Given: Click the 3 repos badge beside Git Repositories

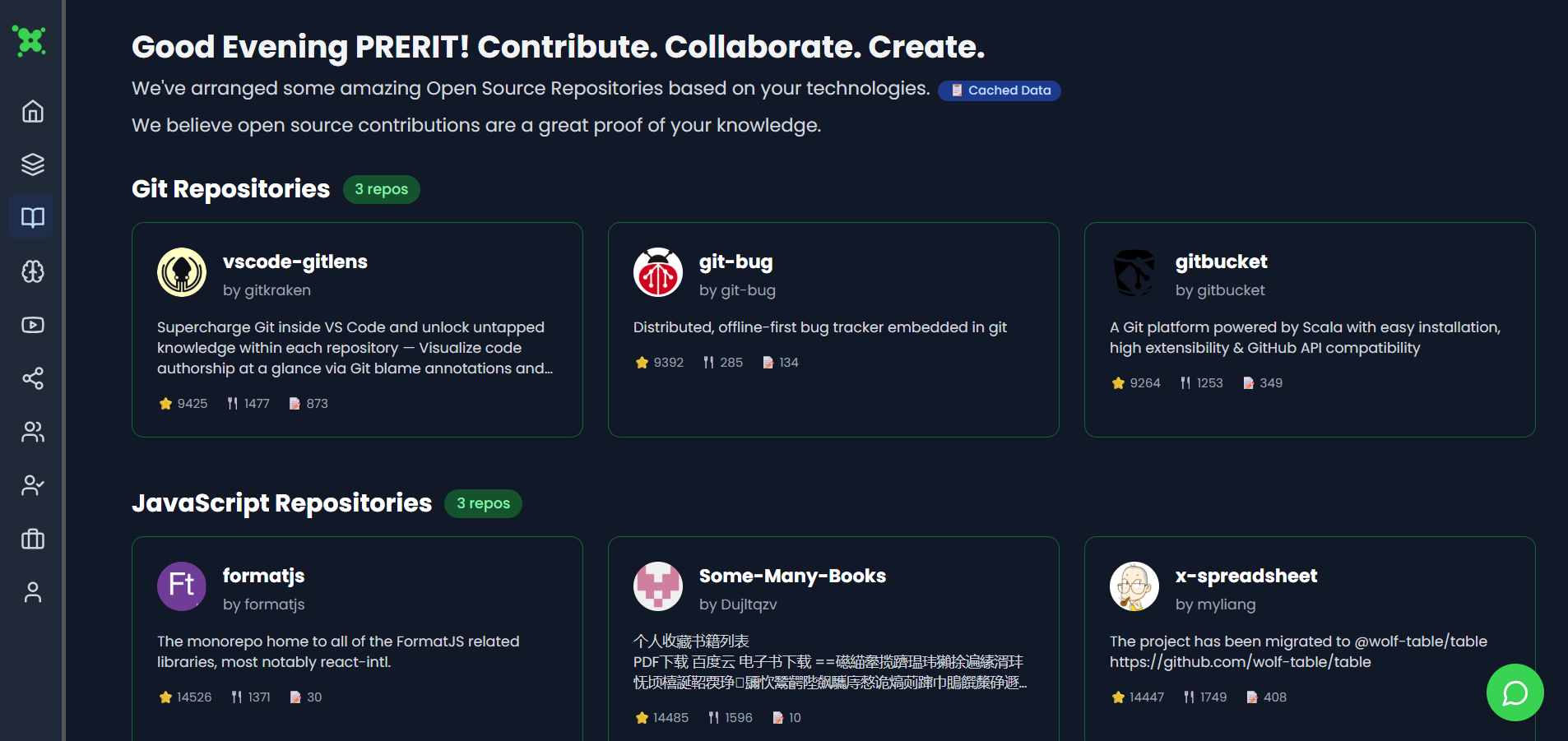Looking at the screenshot, I should (x=381, y=189).
